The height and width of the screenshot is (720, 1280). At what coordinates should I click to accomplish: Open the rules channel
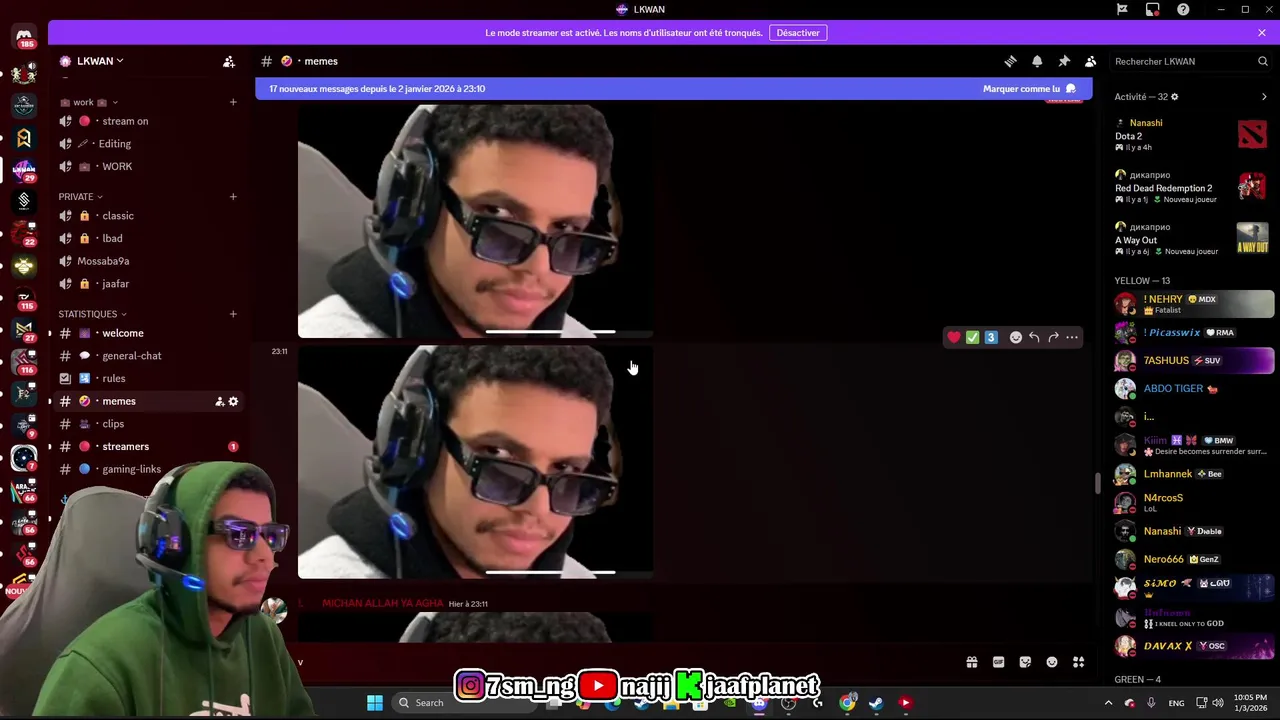(148, 379)
